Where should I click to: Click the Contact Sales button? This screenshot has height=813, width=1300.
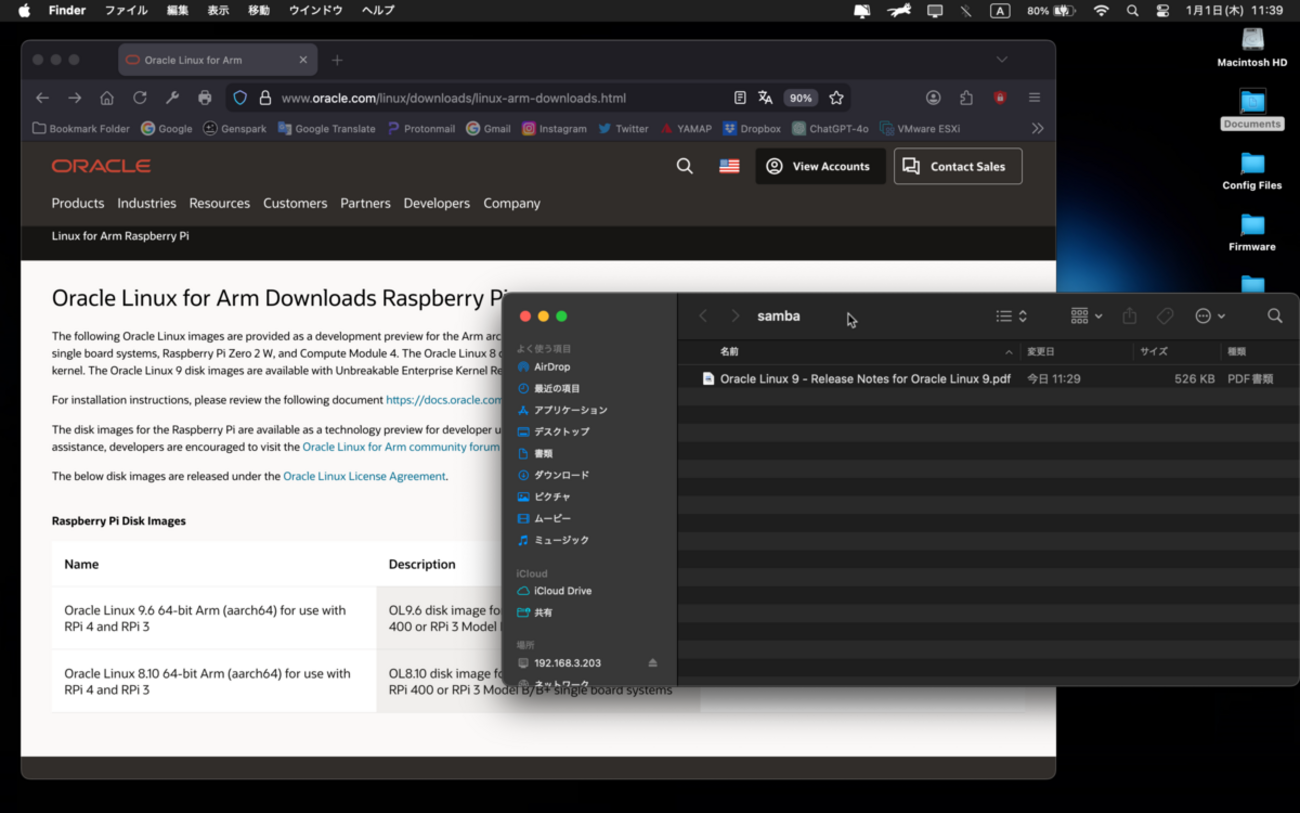[x=958, y=166]
